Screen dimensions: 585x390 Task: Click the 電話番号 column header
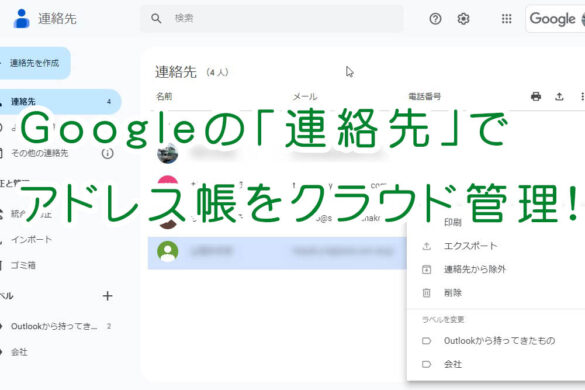[x=425, y=97]
